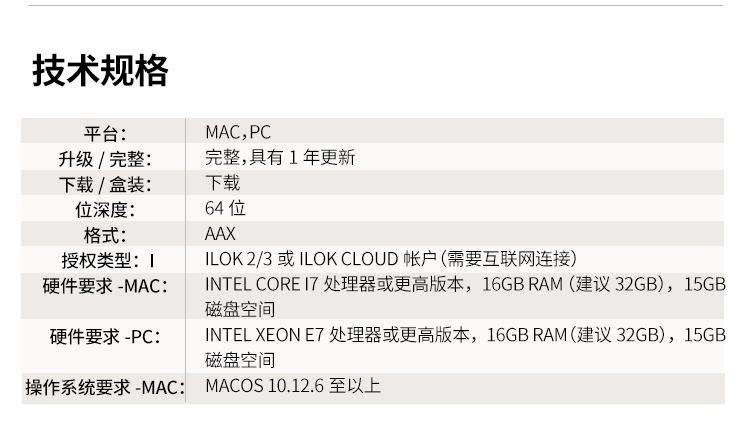Select the 位深度 row label

tap(105, 210)
